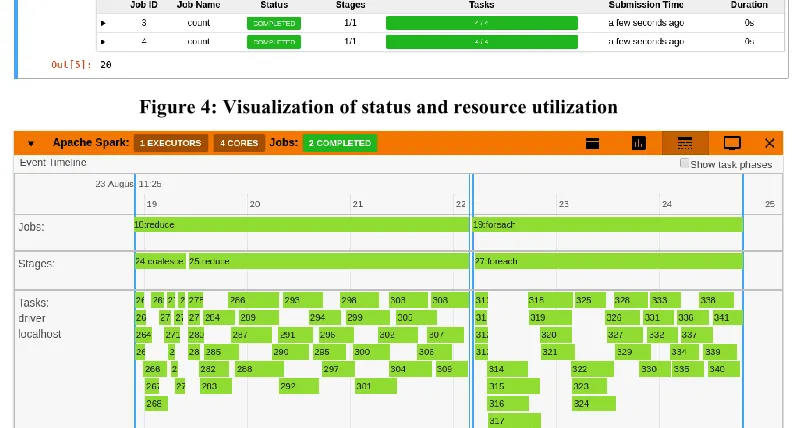Open the task chart view icon

[x=638, y=144]
